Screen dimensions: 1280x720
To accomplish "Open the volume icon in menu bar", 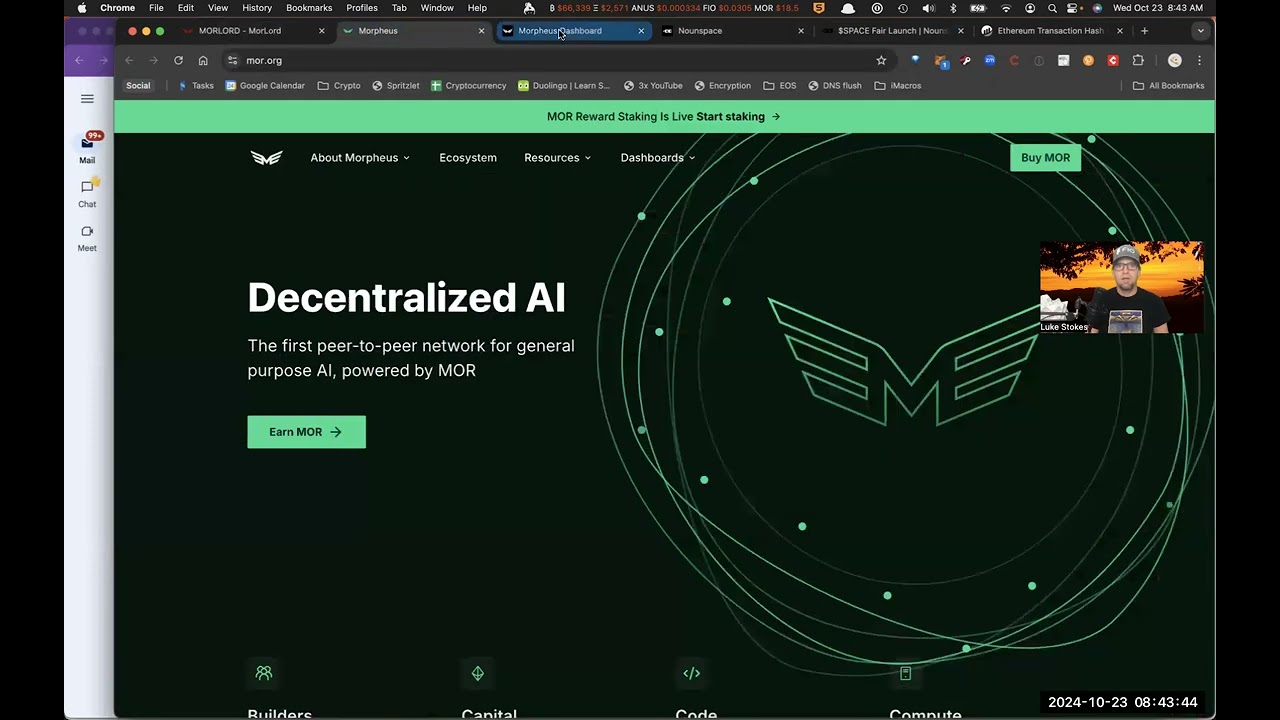I will (x=928, y=8).
